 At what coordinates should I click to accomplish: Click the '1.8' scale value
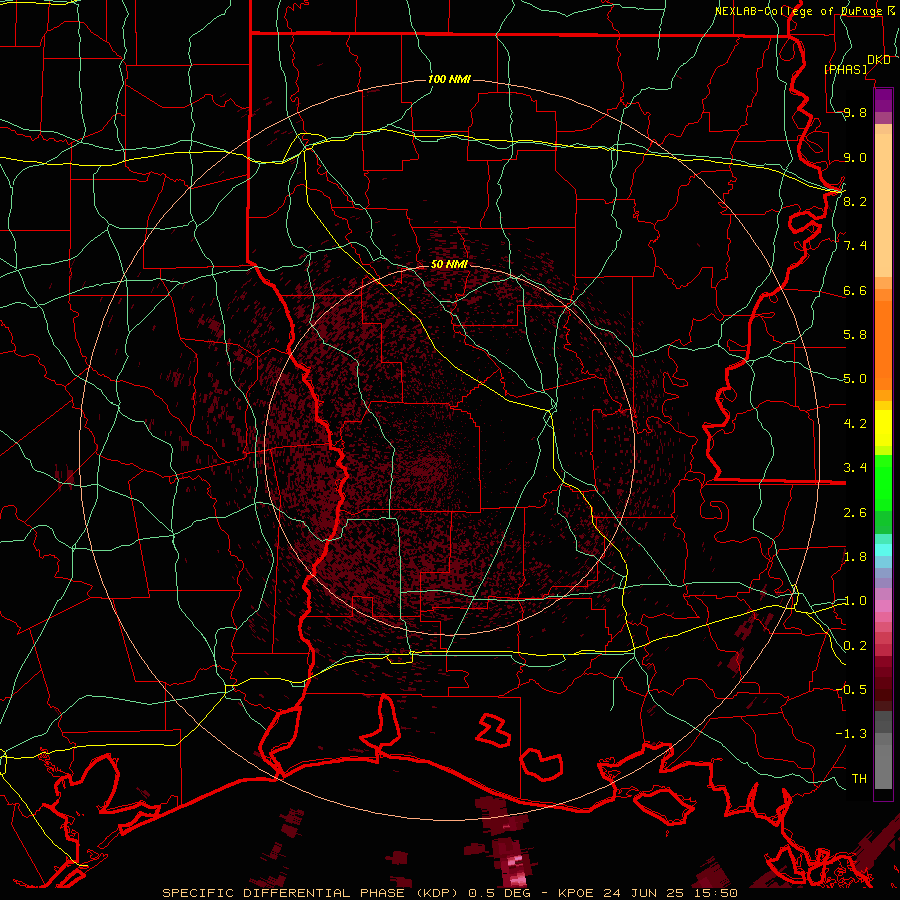(x=855, y=556)
